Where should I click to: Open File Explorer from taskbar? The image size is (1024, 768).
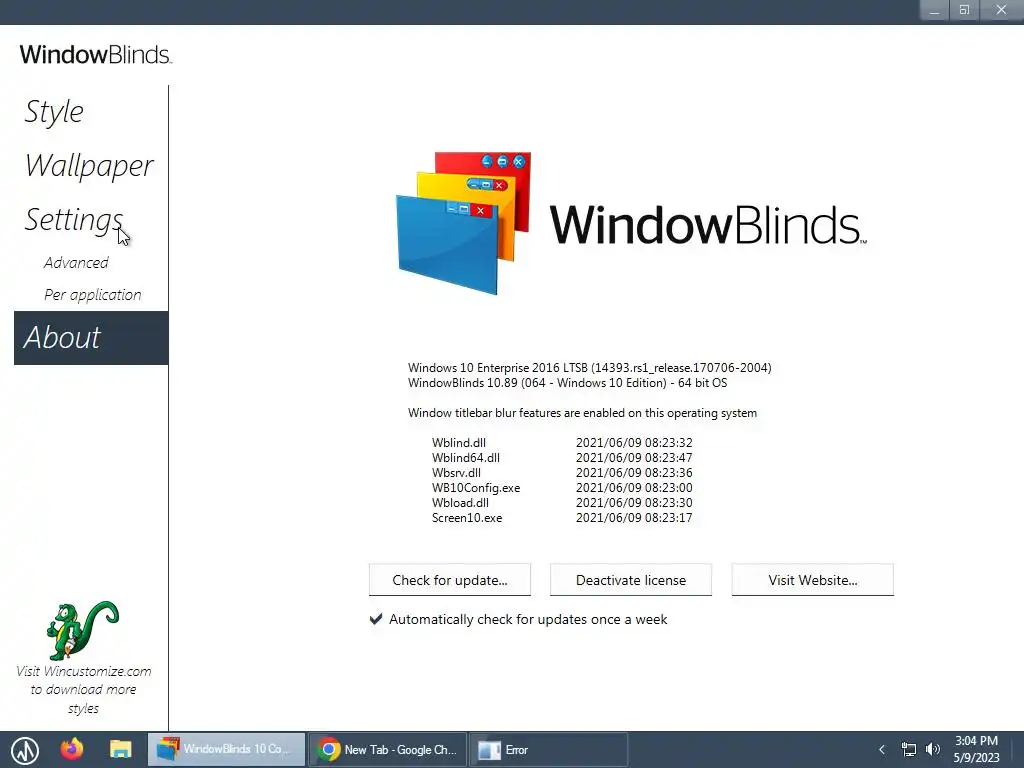[x=121, y=749]
